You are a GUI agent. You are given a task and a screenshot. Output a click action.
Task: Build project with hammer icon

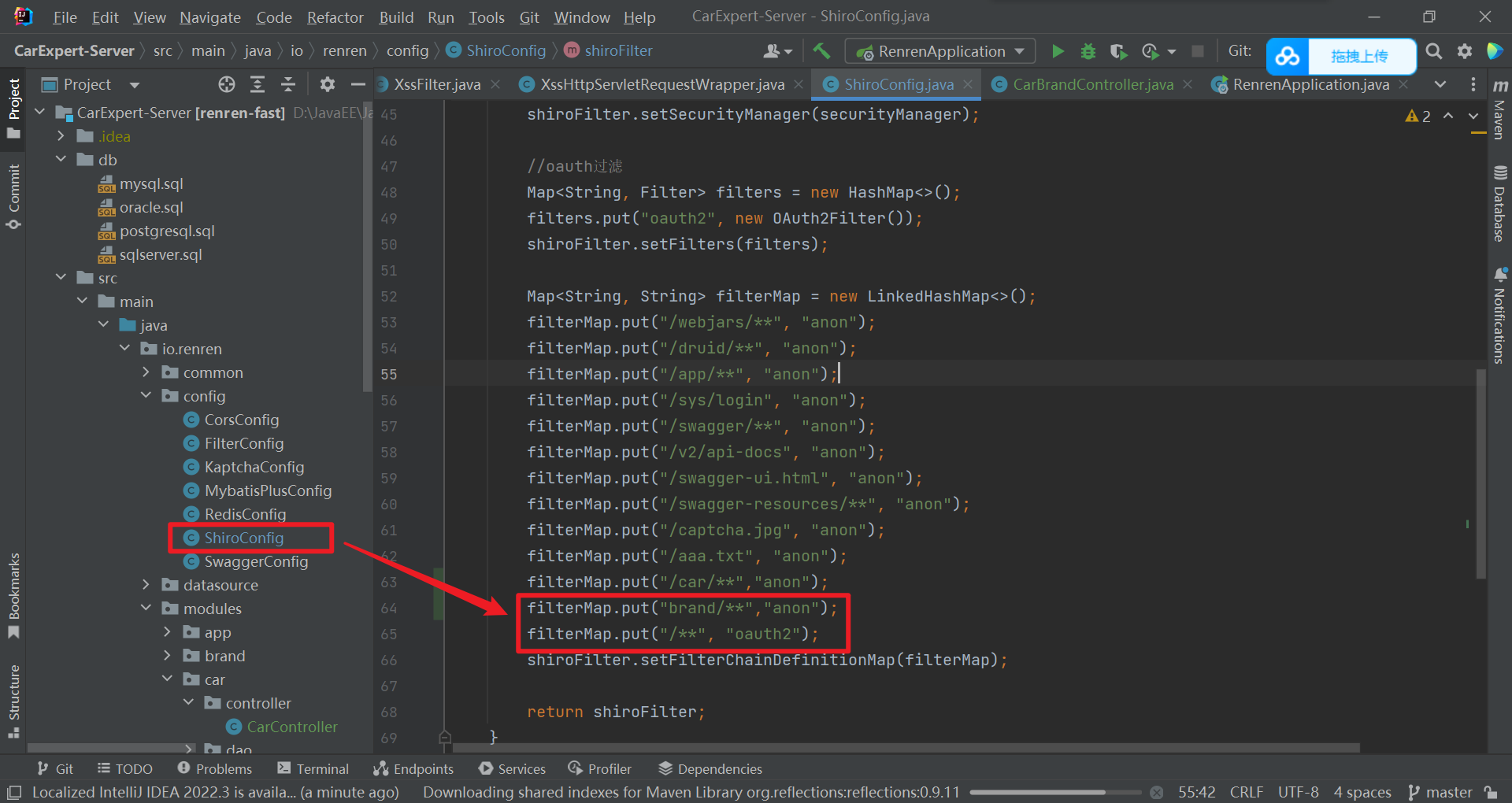pyautogui.click(x=821, y=51)
